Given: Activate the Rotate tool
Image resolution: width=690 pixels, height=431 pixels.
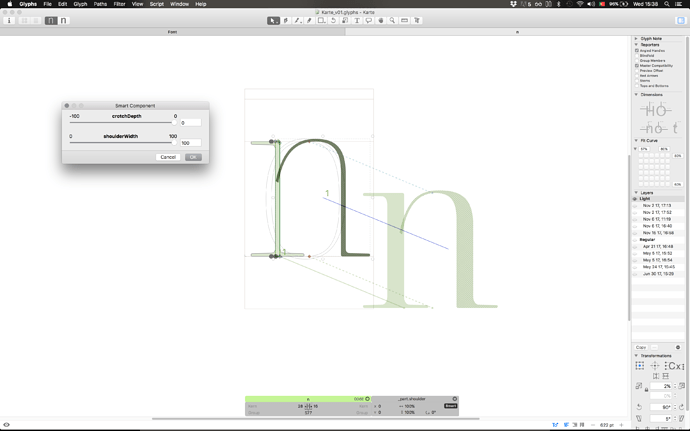Looking at the screenshot, I should [x=334, y=21].
